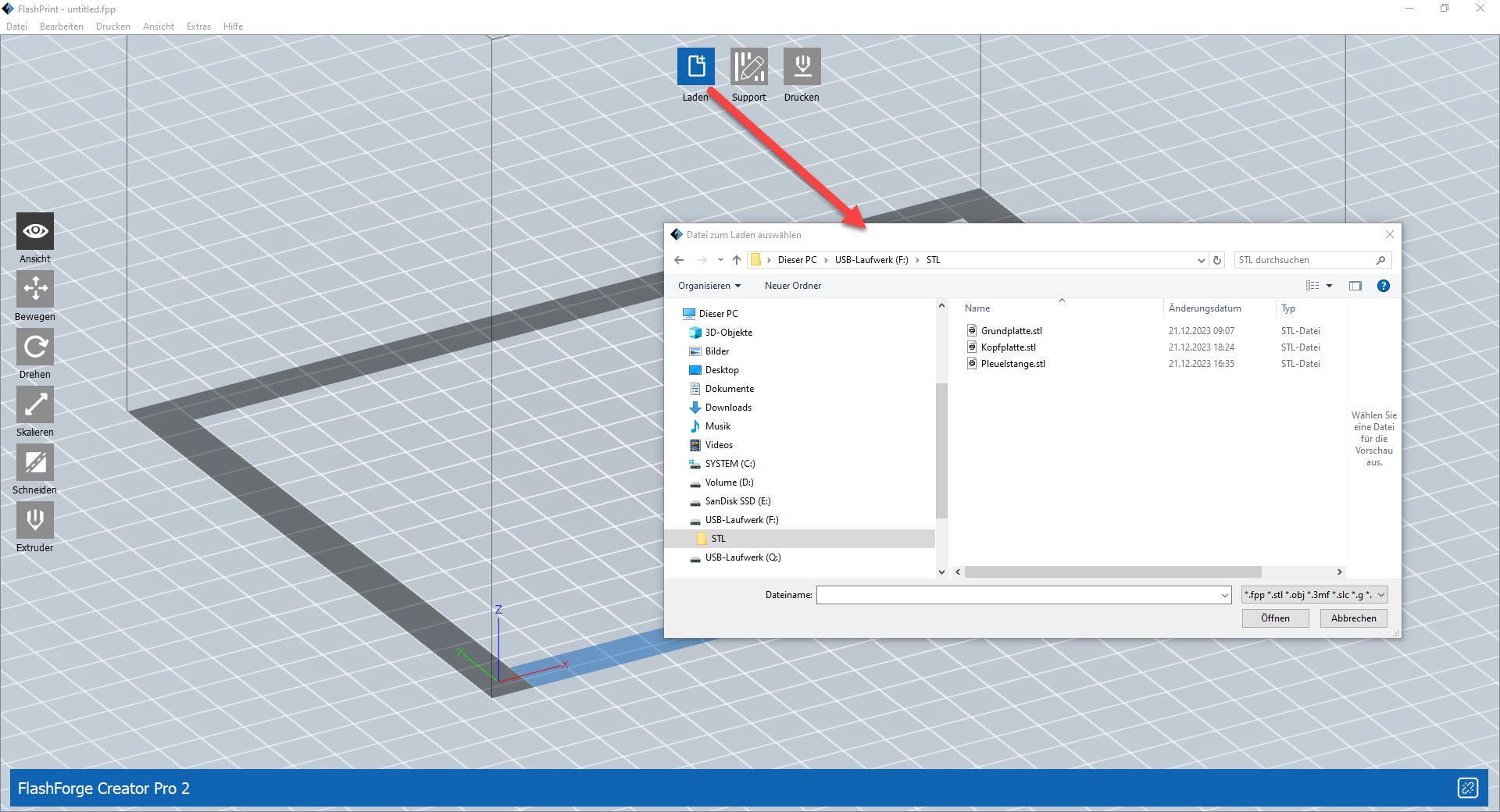Select the Skalieren scale tool
The height and width of the screenshot is (812, 1500).
pyautogui.click(x=35, y=404)
